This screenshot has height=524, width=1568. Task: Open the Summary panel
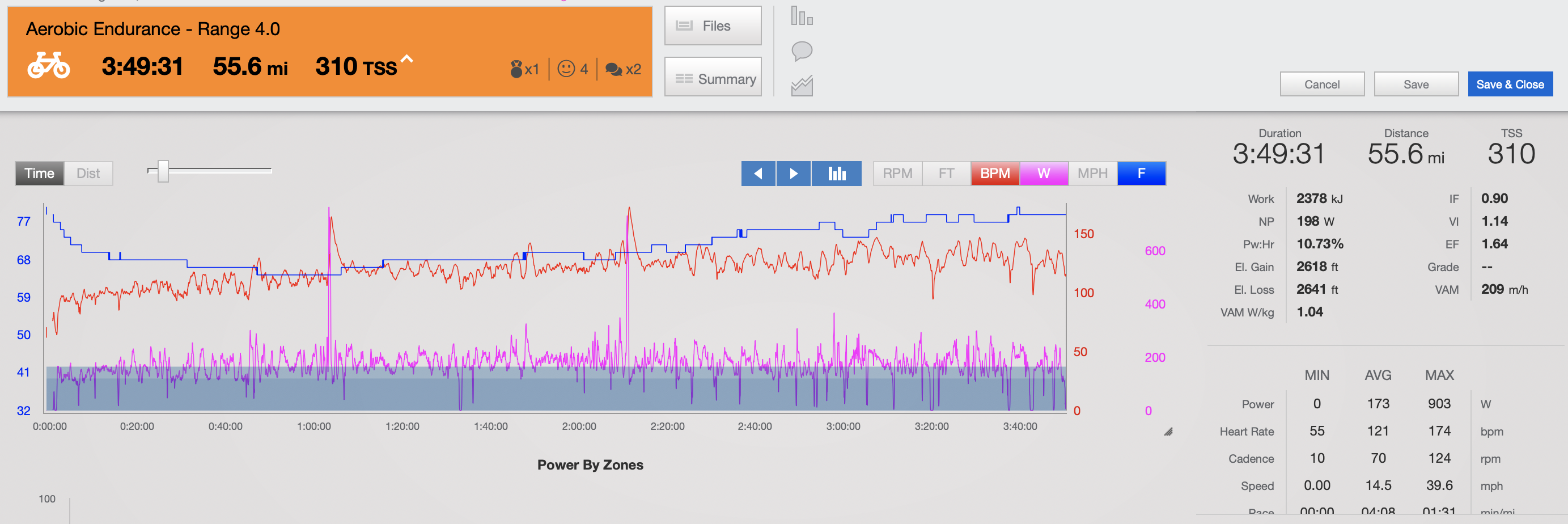point(712,79)
